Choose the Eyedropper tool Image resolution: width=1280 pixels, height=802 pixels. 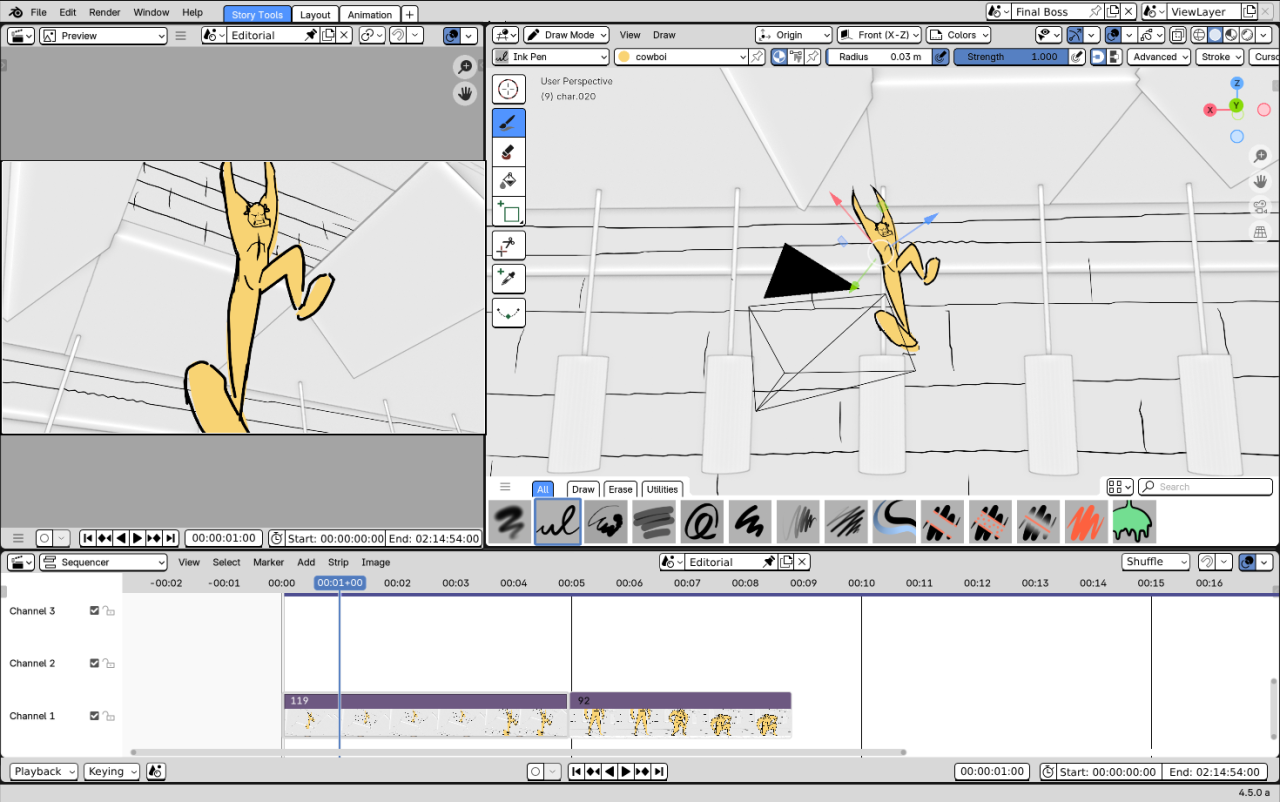pyautogui.click(x=509, y=279)
